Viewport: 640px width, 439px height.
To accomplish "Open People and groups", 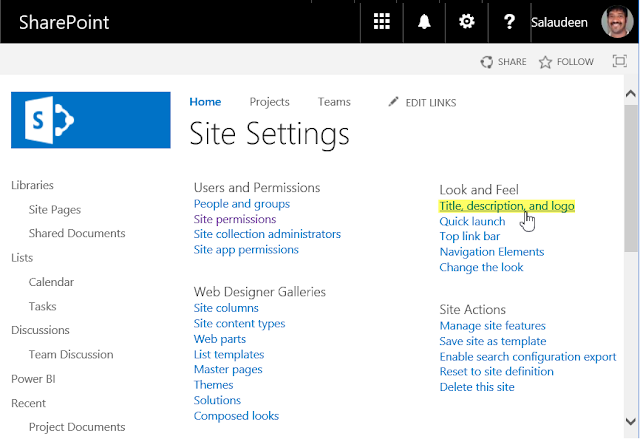I will tap(242, 204).
